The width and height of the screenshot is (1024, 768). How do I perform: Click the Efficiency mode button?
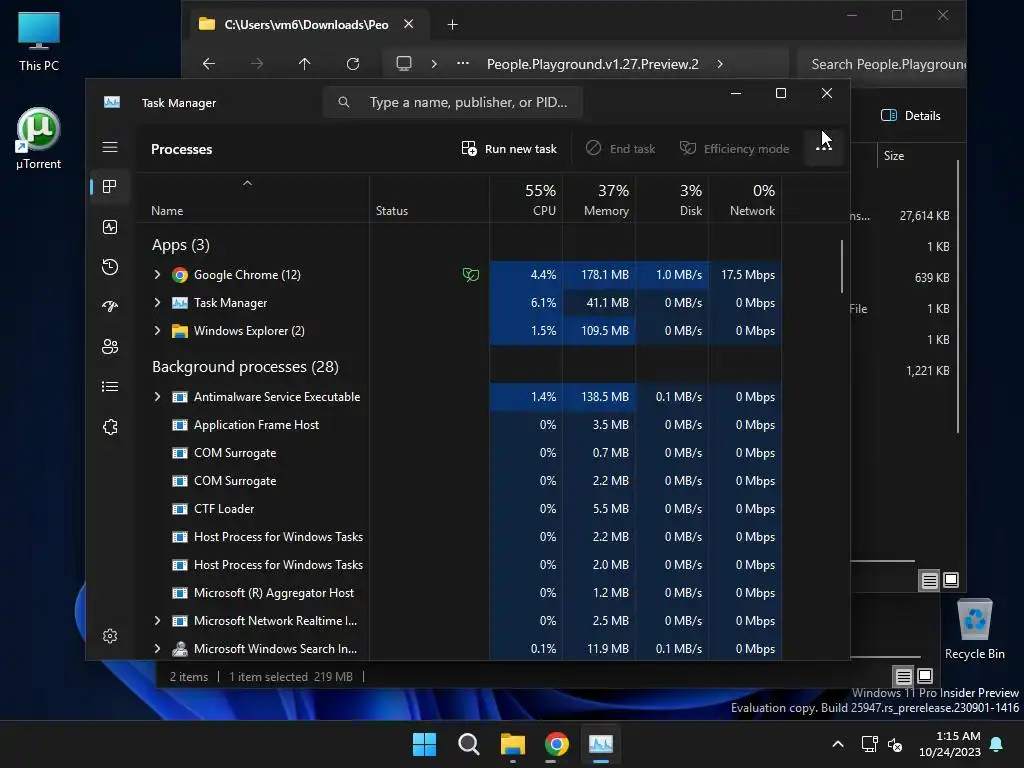point(735,149)
